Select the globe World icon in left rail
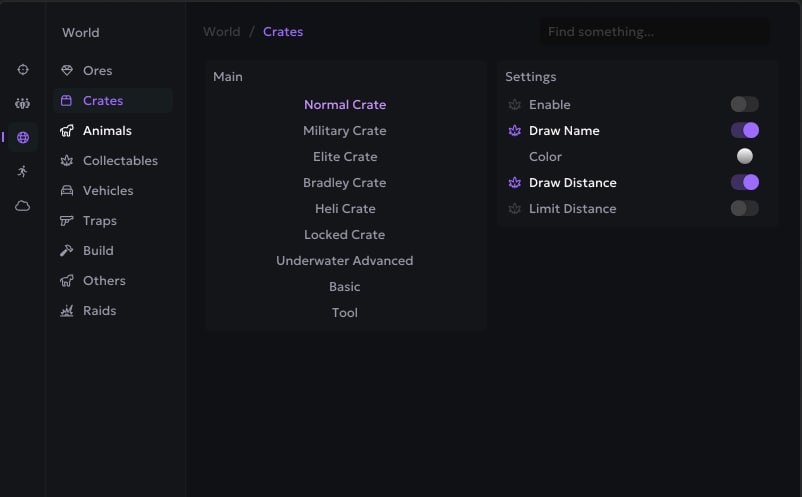The width and height of the screenshot is (802, 497). coord(23,138)
